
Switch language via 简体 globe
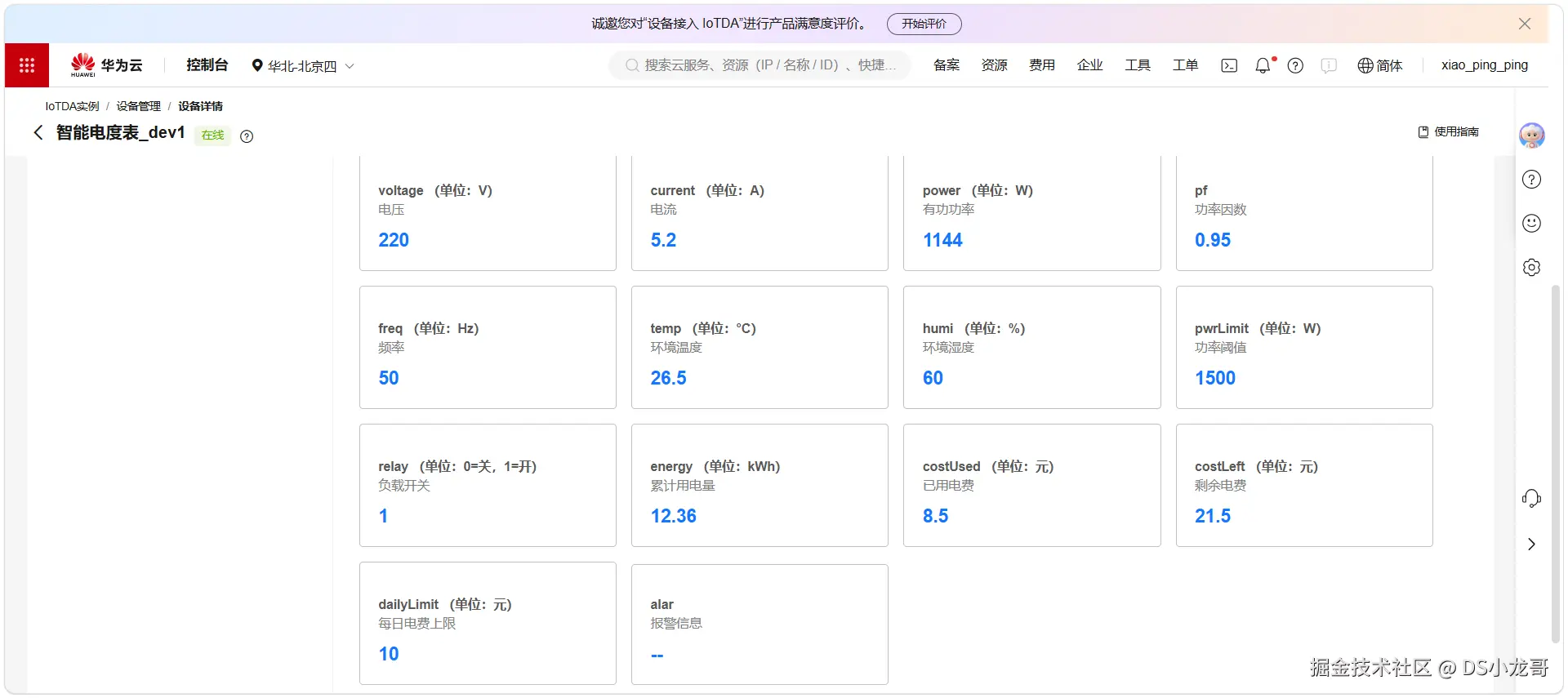1380,65
